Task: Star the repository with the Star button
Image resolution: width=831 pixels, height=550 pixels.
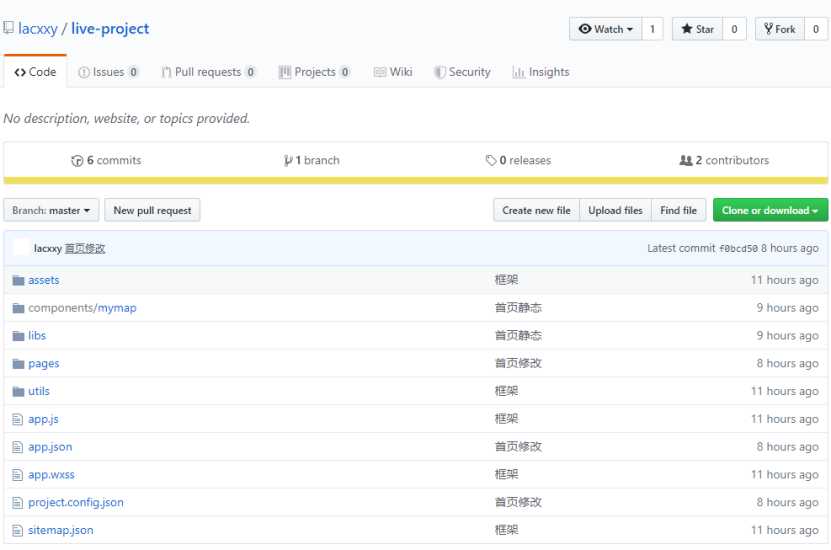Action: point(697,29)
